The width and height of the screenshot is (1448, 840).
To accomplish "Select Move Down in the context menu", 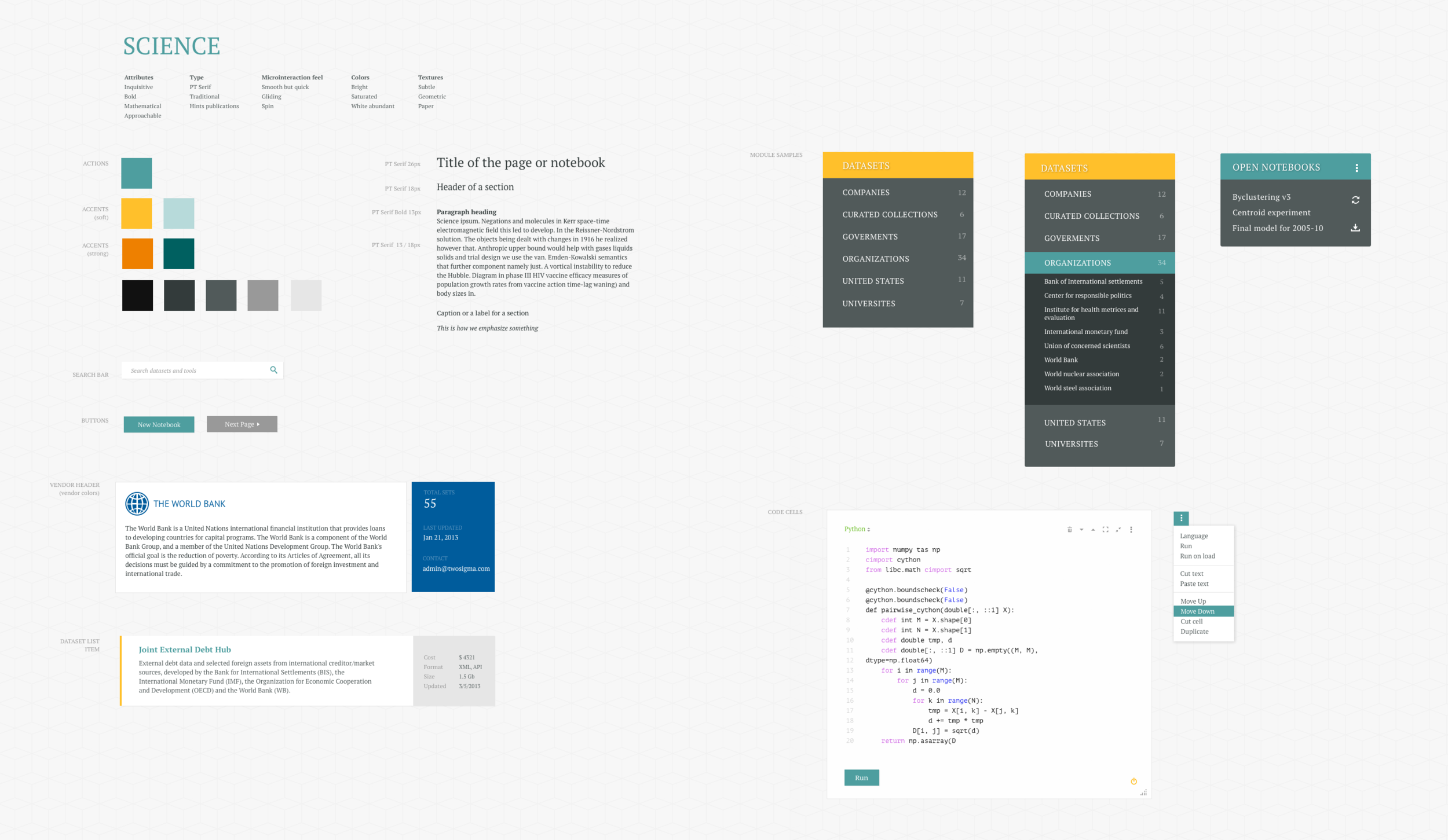I will point(1197,611).
